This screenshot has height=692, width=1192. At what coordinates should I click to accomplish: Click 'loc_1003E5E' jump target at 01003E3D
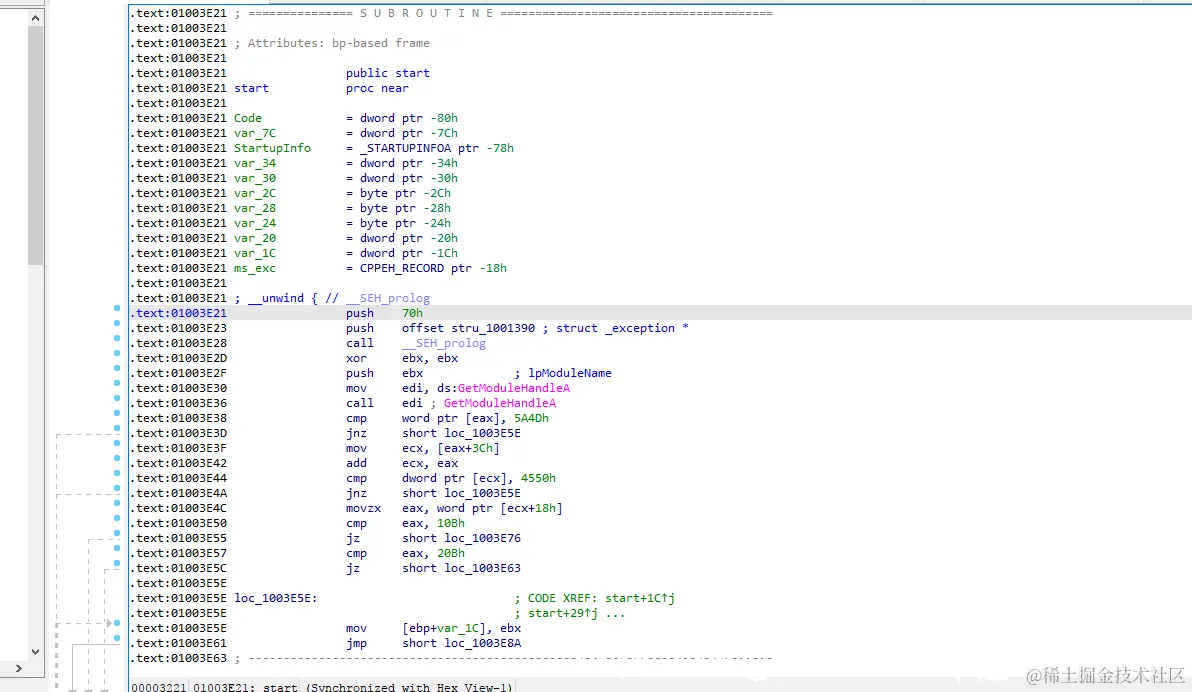coord(483,433)
